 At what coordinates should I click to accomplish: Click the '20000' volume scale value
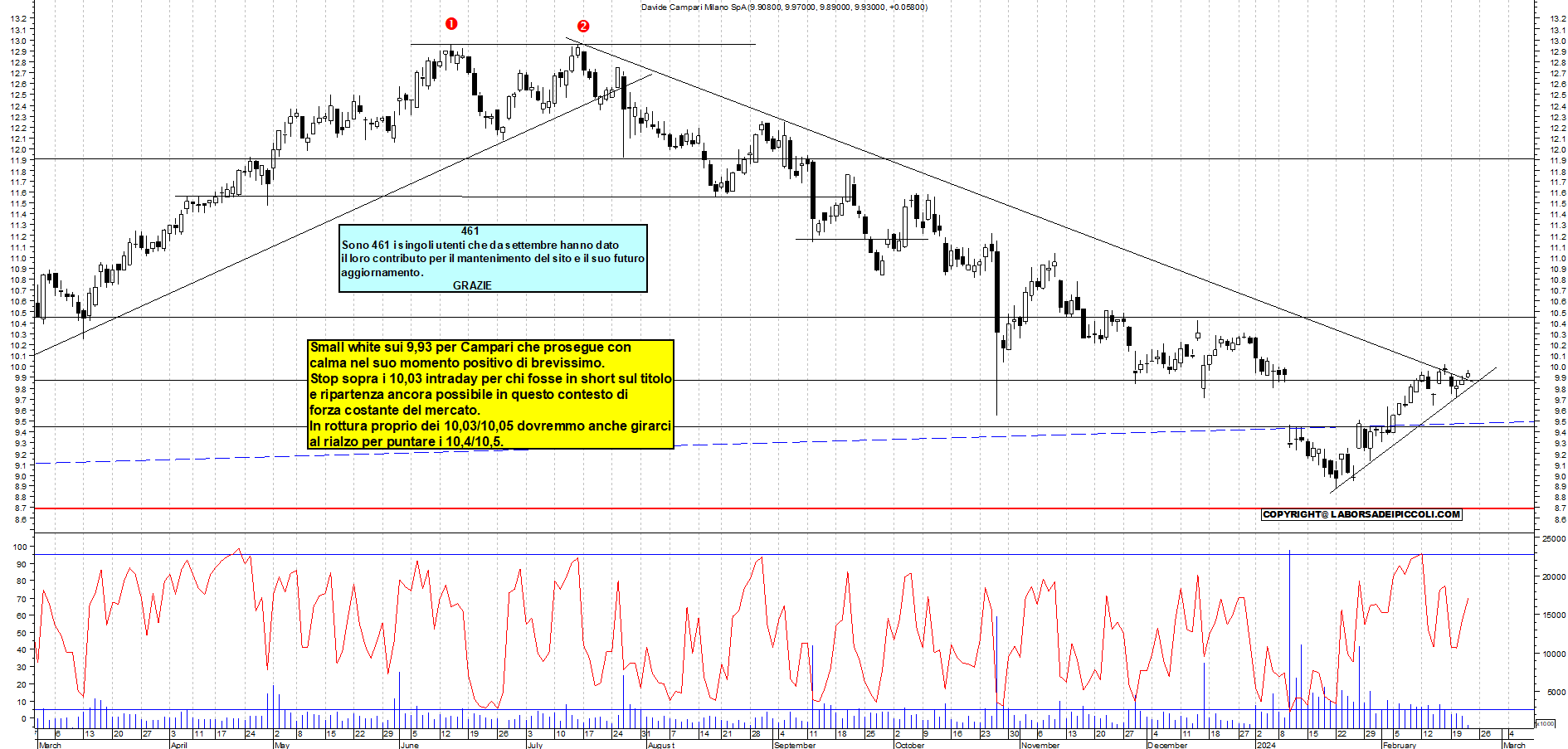pos(1553,576)
